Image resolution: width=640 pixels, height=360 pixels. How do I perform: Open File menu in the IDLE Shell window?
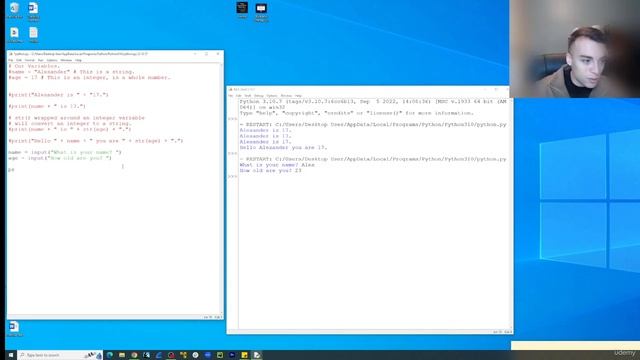(x=231, y=96)
